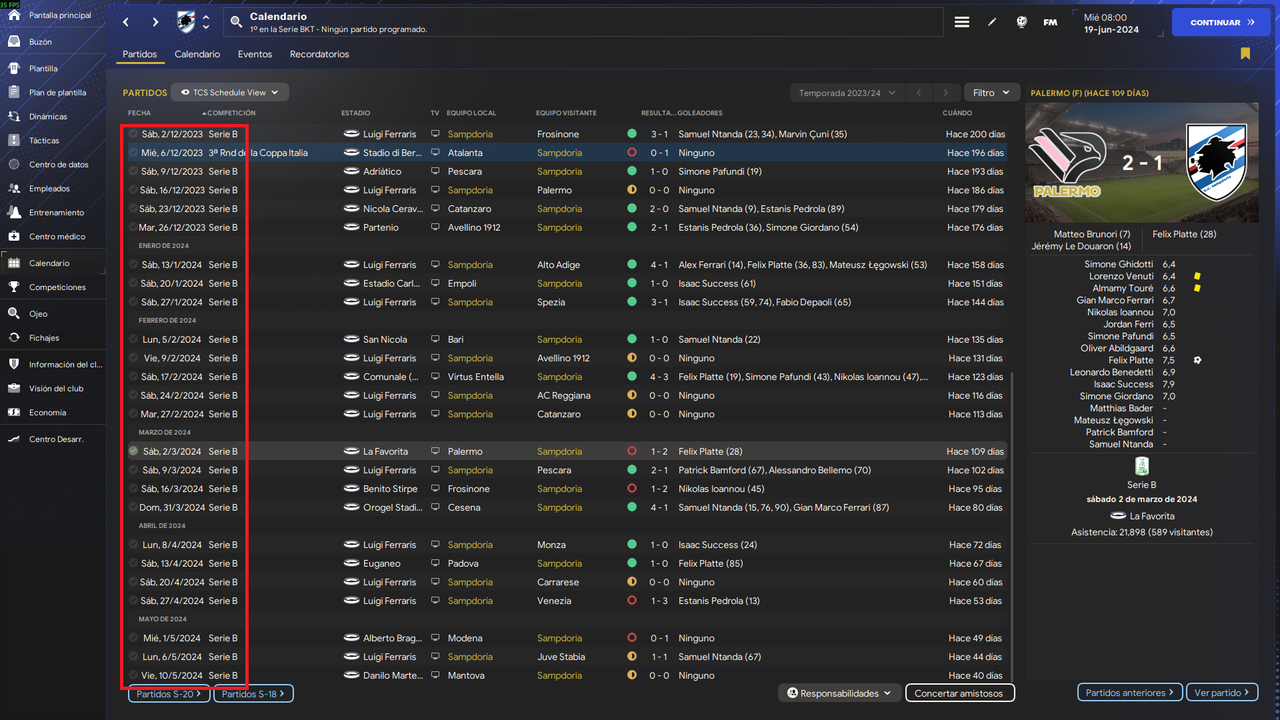This screenshot has width=1280, height=720.
Task: Sort matches by the FECHA column header
Action: coord(139,113)
